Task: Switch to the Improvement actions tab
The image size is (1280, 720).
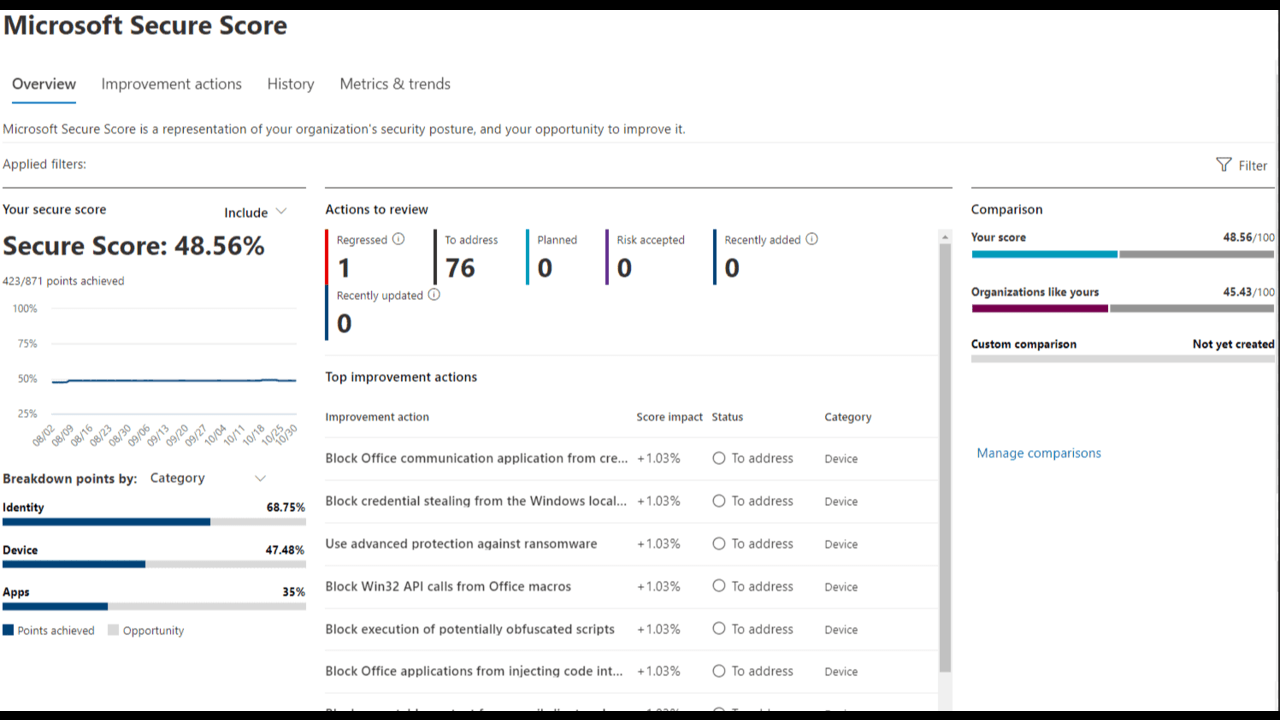Action: [171, 84]
